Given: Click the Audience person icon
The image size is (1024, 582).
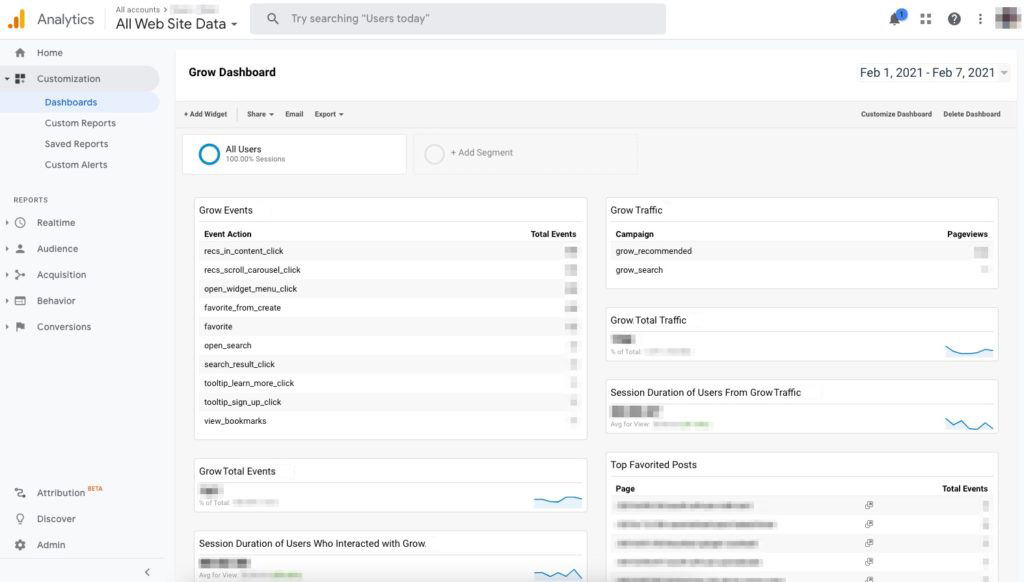Looking at the screenshot, I should pos(18,248).
